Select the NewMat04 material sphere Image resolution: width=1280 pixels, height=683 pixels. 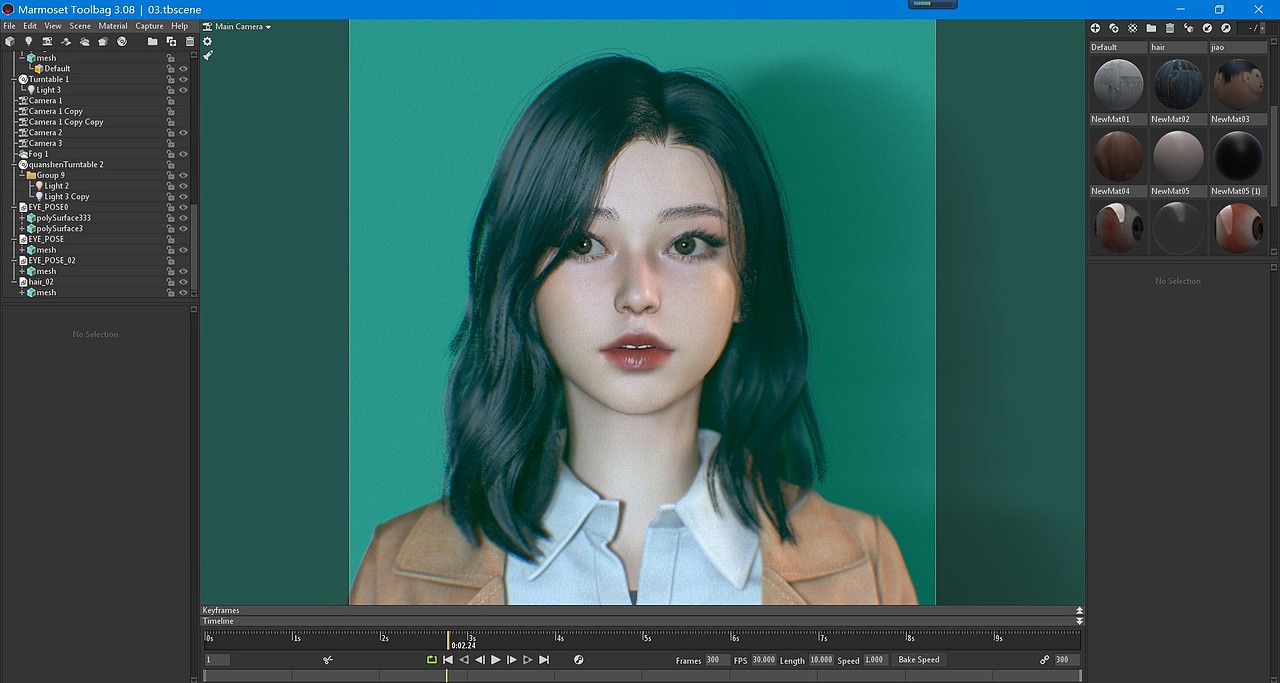pos(1118,156)
